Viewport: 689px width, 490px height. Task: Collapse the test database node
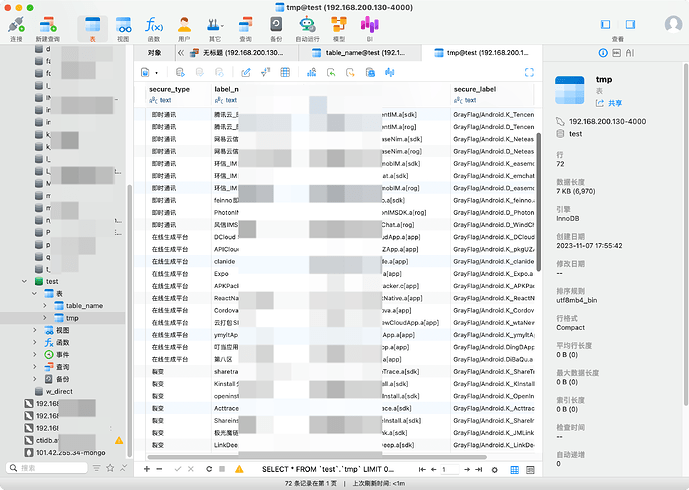(25, 281)
